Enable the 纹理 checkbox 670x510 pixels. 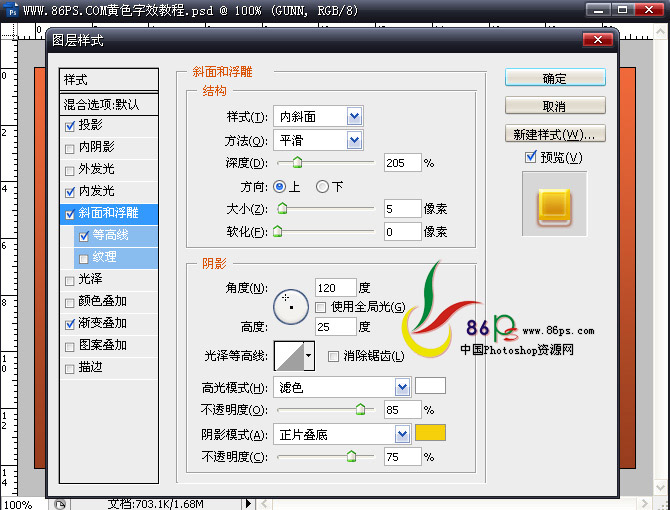point(84,259)
